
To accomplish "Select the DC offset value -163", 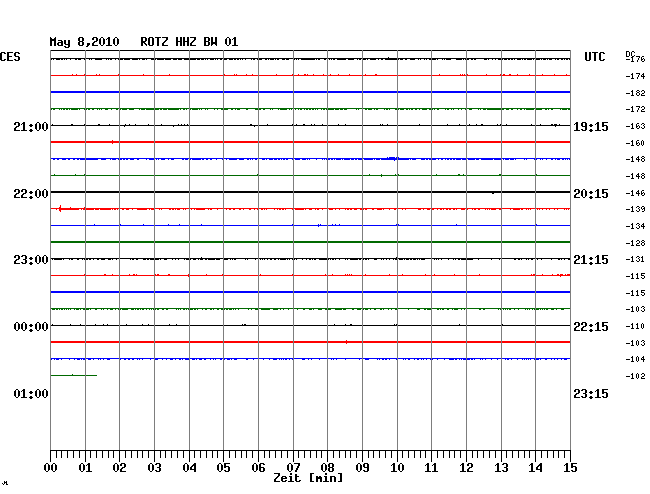I will tap(635, 126).
